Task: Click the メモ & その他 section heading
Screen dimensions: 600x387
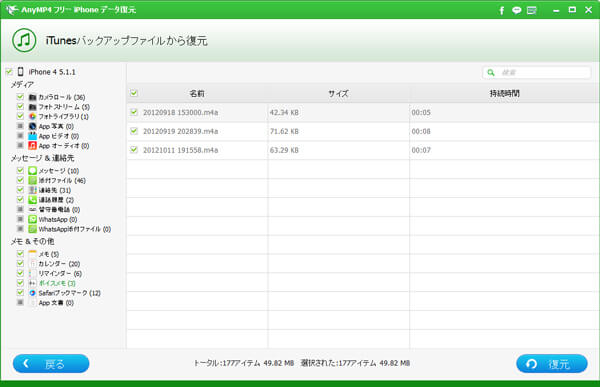Action: 33,242
